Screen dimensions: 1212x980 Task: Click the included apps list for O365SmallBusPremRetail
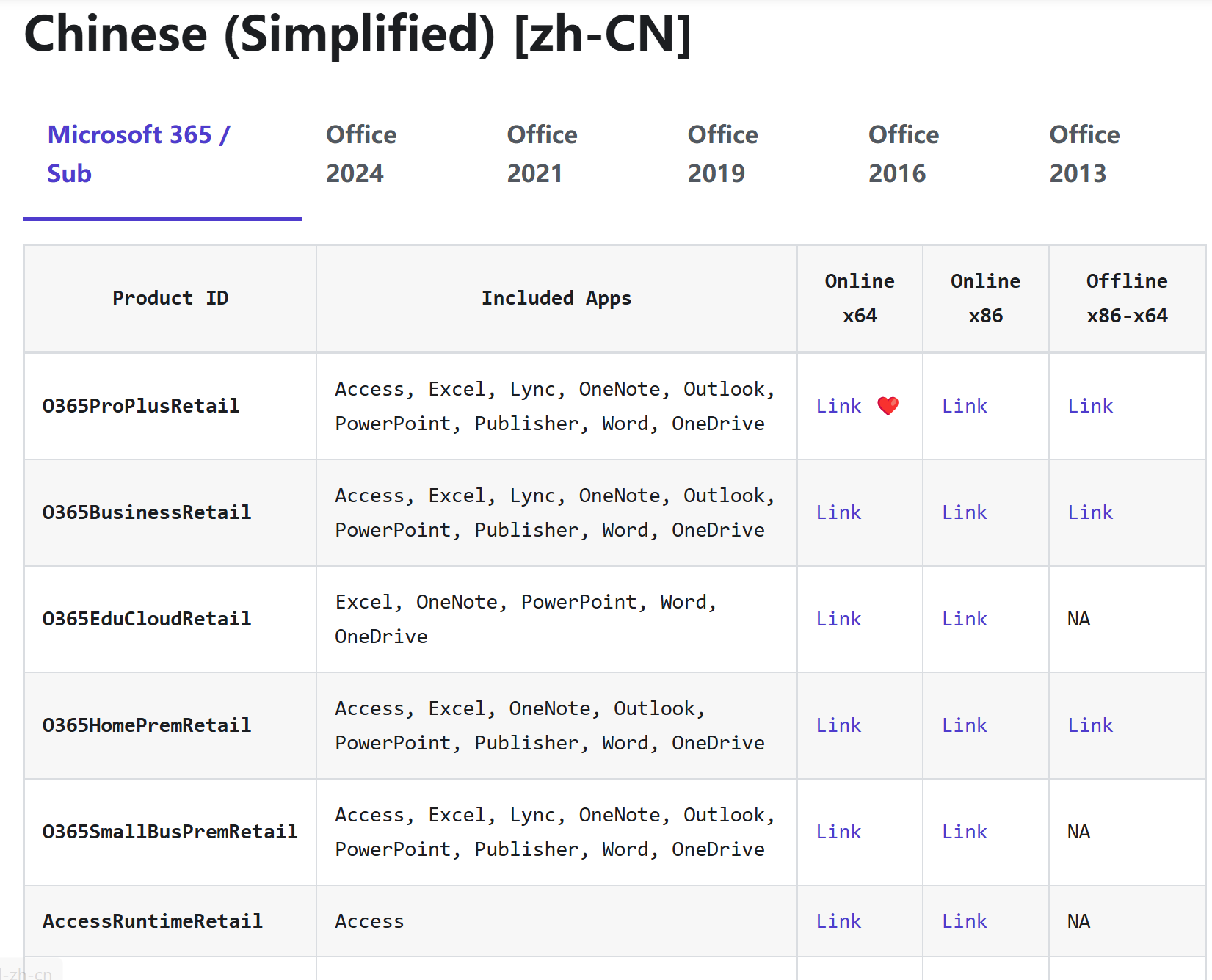coord(555,832)
